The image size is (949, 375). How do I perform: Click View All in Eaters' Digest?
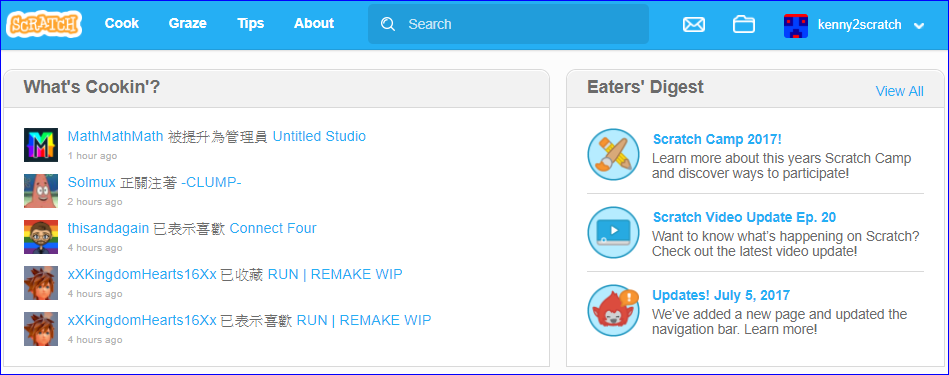coord(899,91)
